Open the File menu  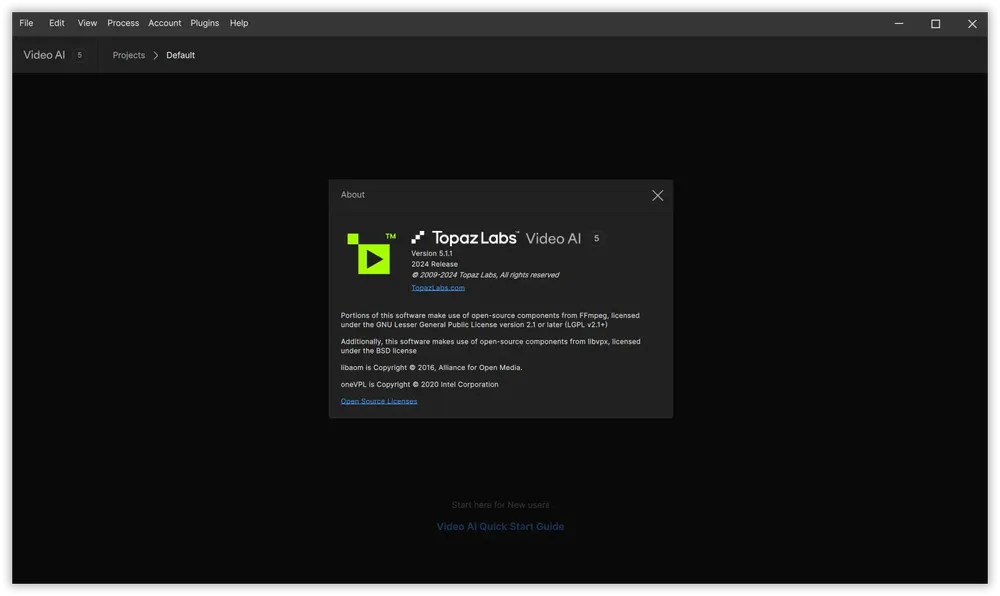26,23
